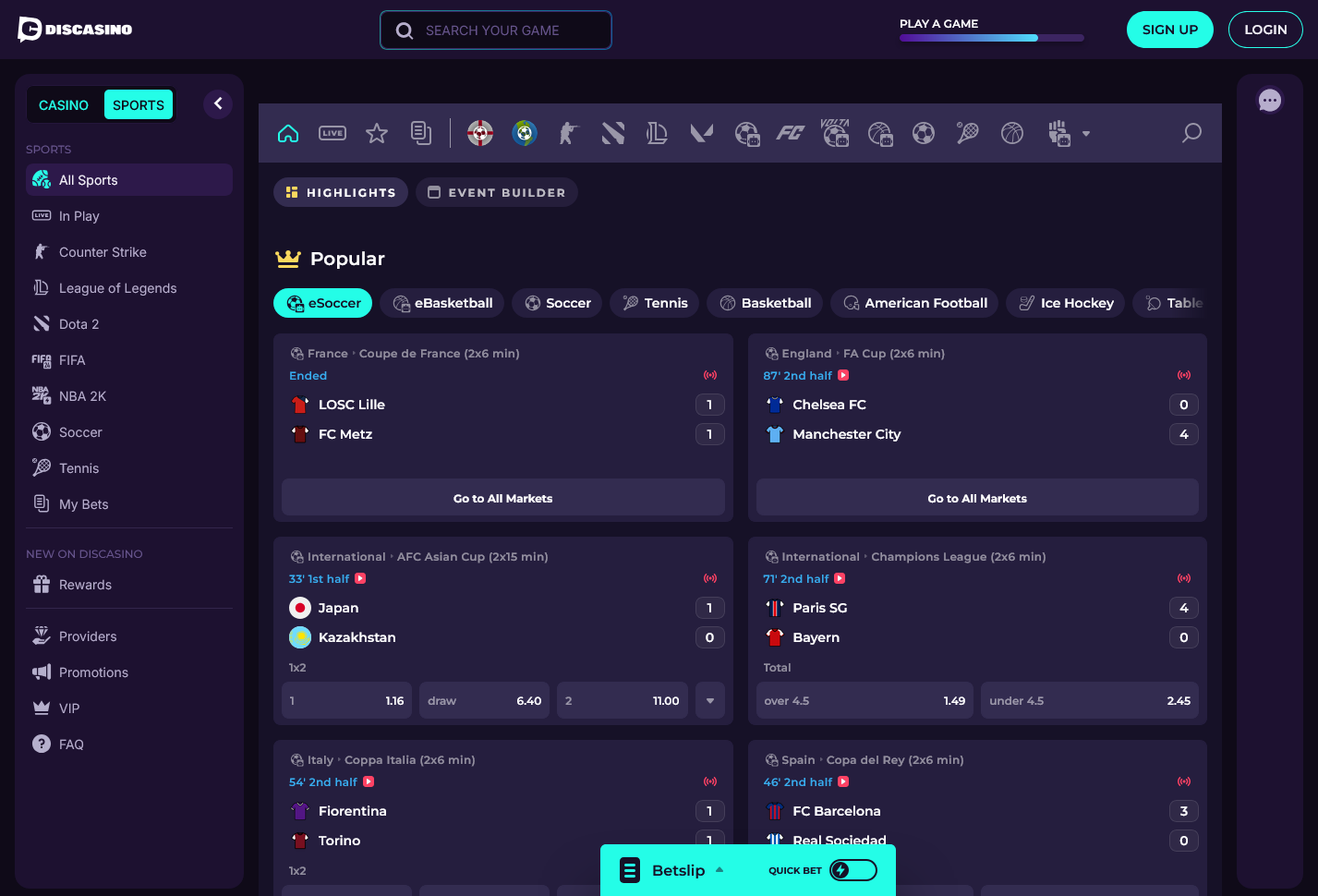This screenshot has height=896, width=1318.
Task: Watch Chelsea FC match live stream icon
Action: click(x=843, y=375)
